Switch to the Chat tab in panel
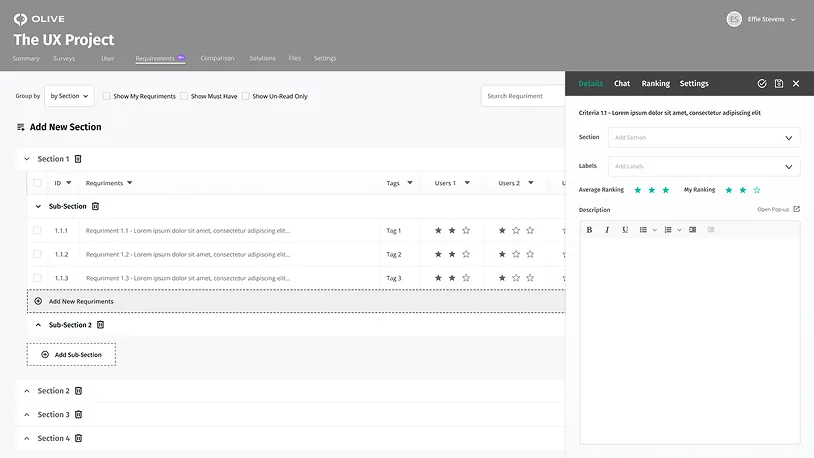This screenshot has height=458, width=814. (622, 84)
